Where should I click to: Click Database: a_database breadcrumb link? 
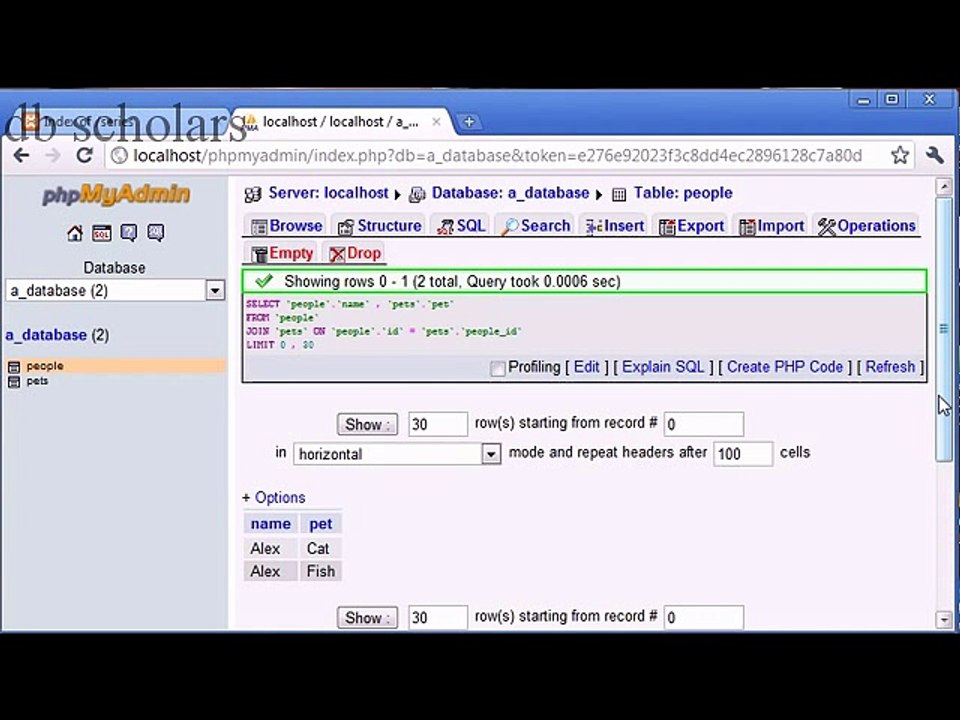pos(510,193)
